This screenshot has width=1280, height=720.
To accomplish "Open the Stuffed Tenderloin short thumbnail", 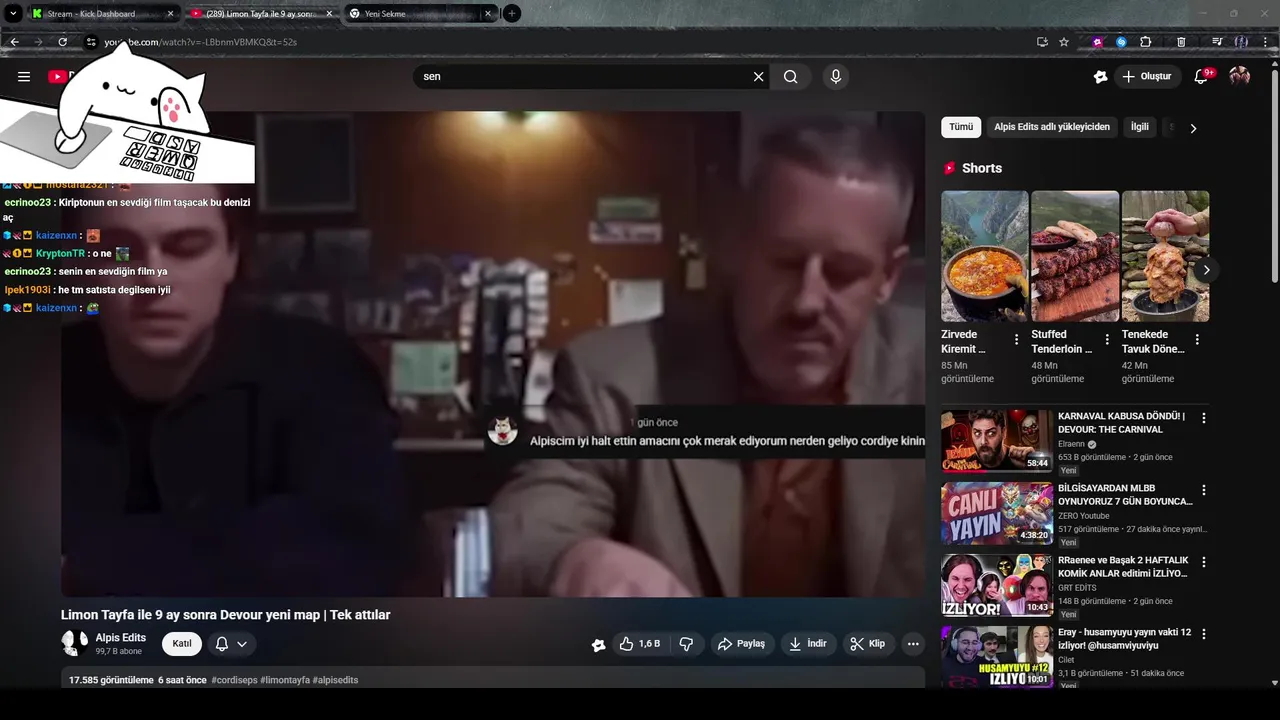I will point(1075,256).
